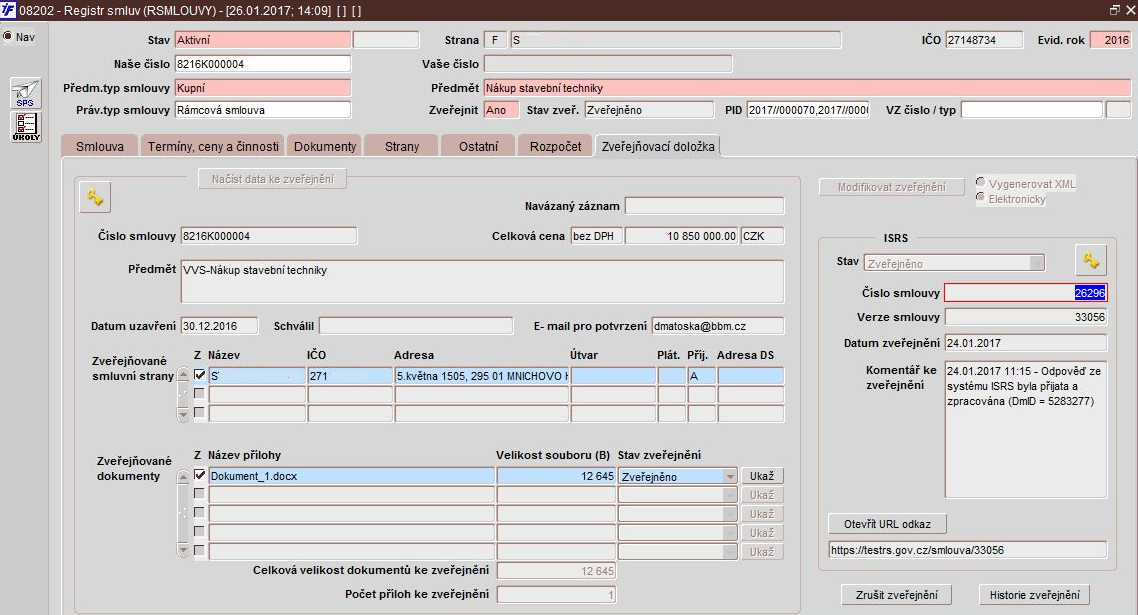Viewport: 1138px width, 615px height.
Task: Click the Předmět field Nákup stavební techniky
Action: click(x=807, y=88)
